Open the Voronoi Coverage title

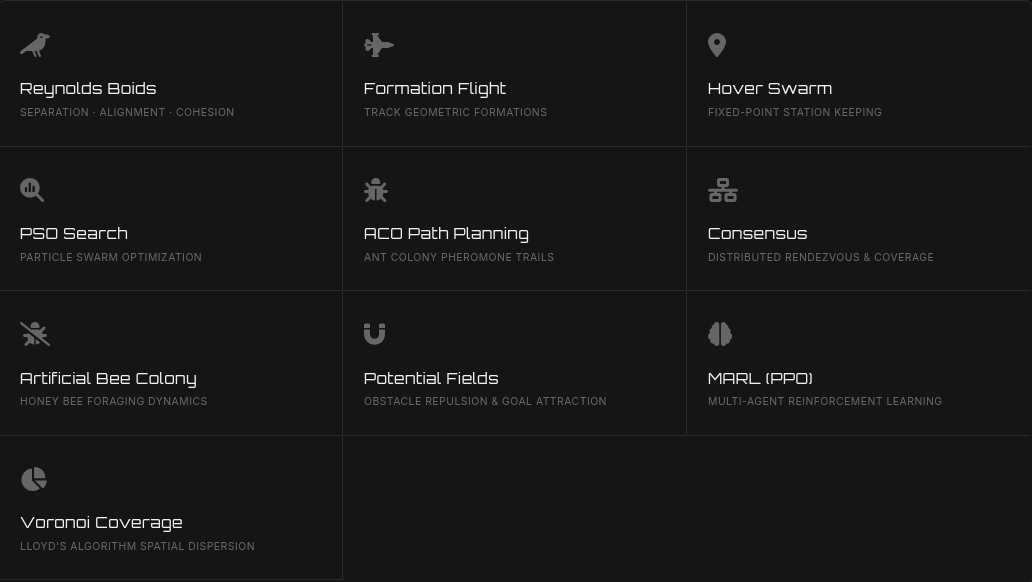tap(101, 523)
